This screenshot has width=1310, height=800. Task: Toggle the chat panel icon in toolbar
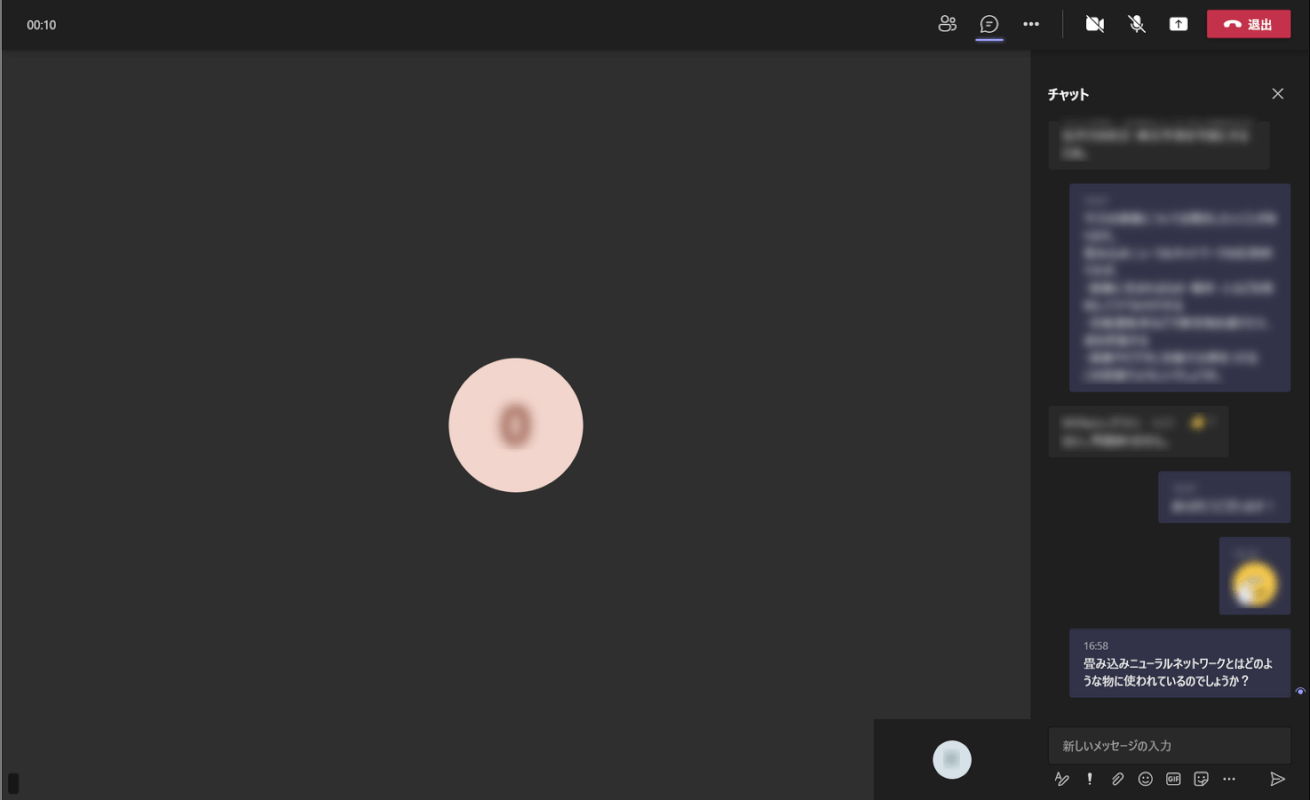click(x=989, y=24)
